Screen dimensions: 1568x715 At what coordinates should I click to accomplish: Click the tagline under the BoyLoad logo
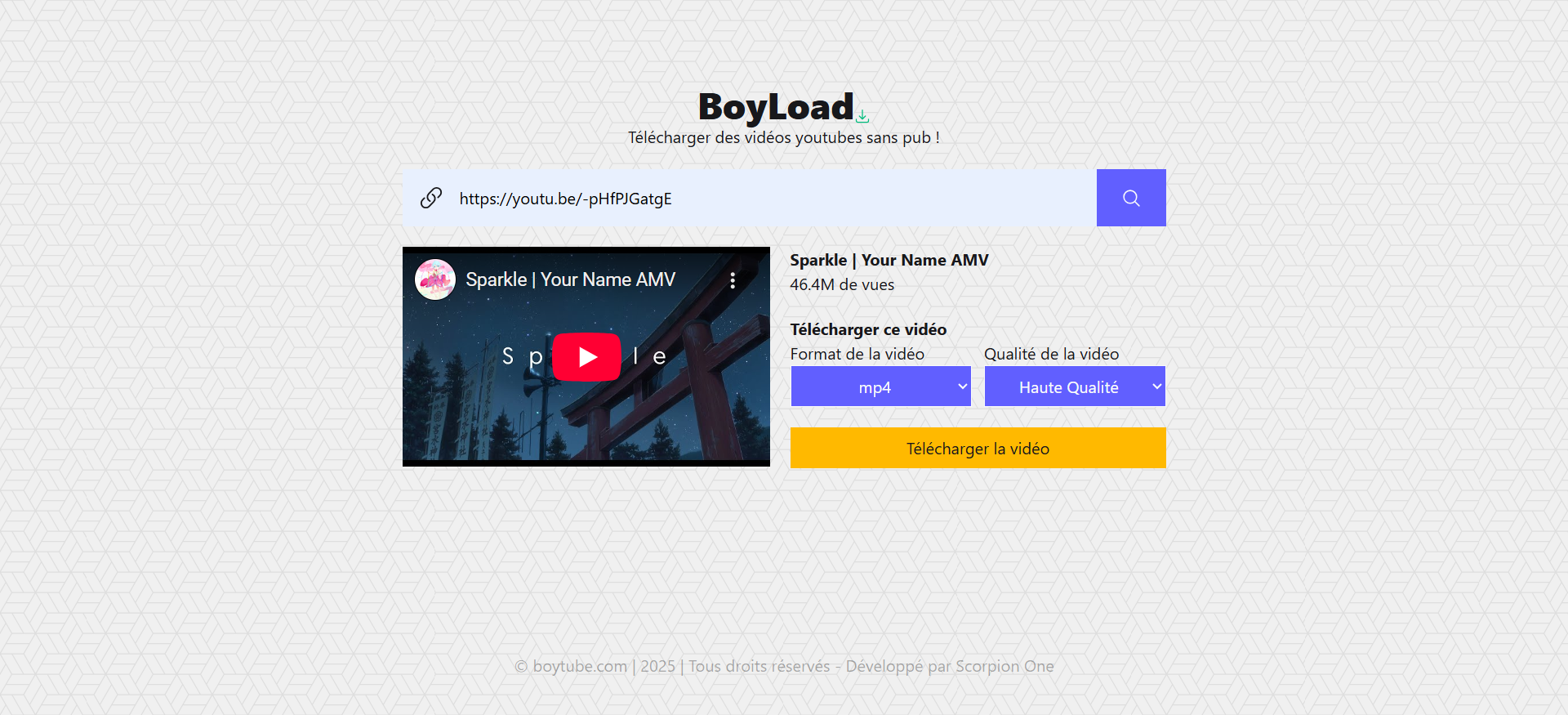click(x=783, y=138)
